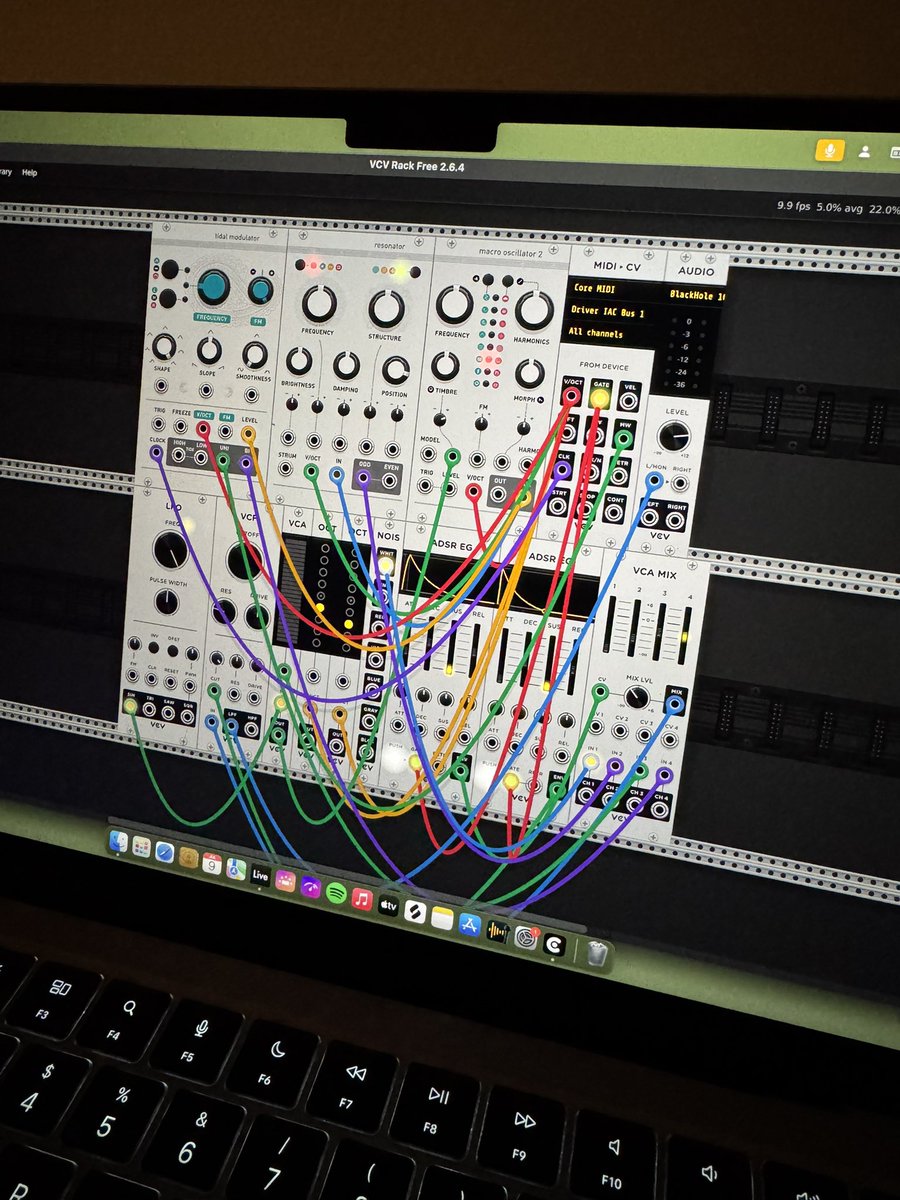Open the BlackHole audio device selector
The image size is (900, 1200).
tap(697, 296)
